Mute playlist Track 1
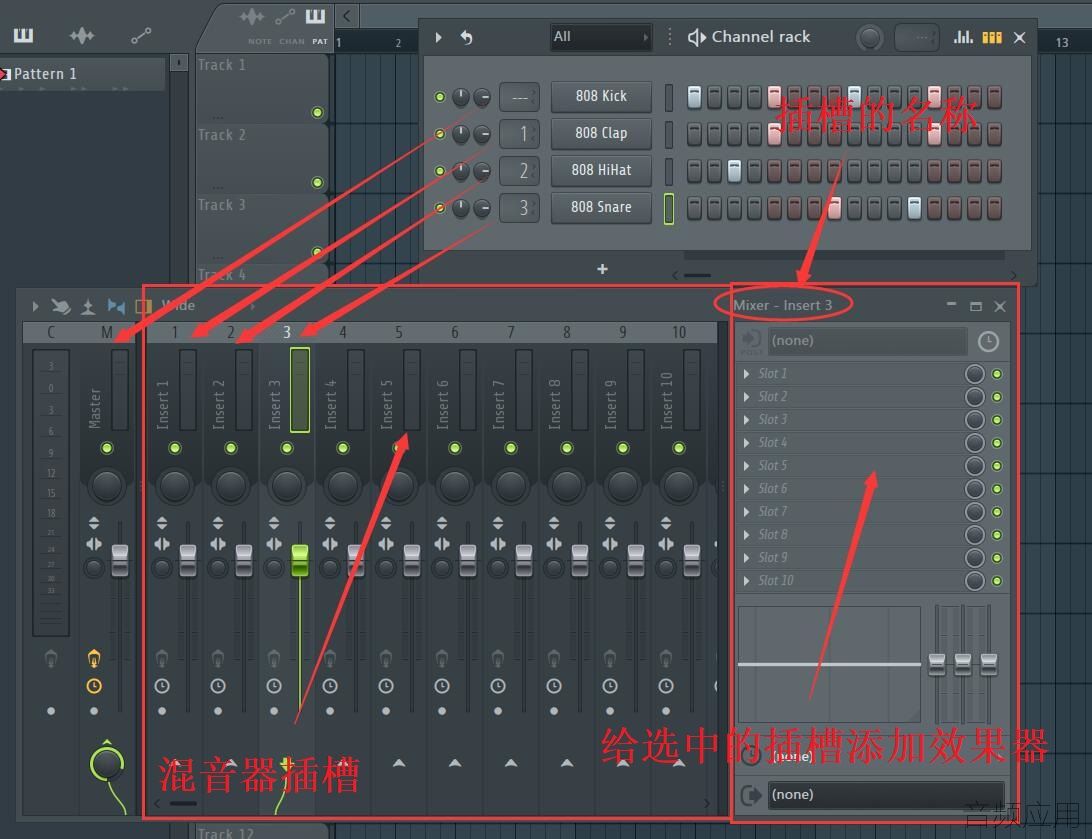1092x839 pixels. tap(318, 112)
